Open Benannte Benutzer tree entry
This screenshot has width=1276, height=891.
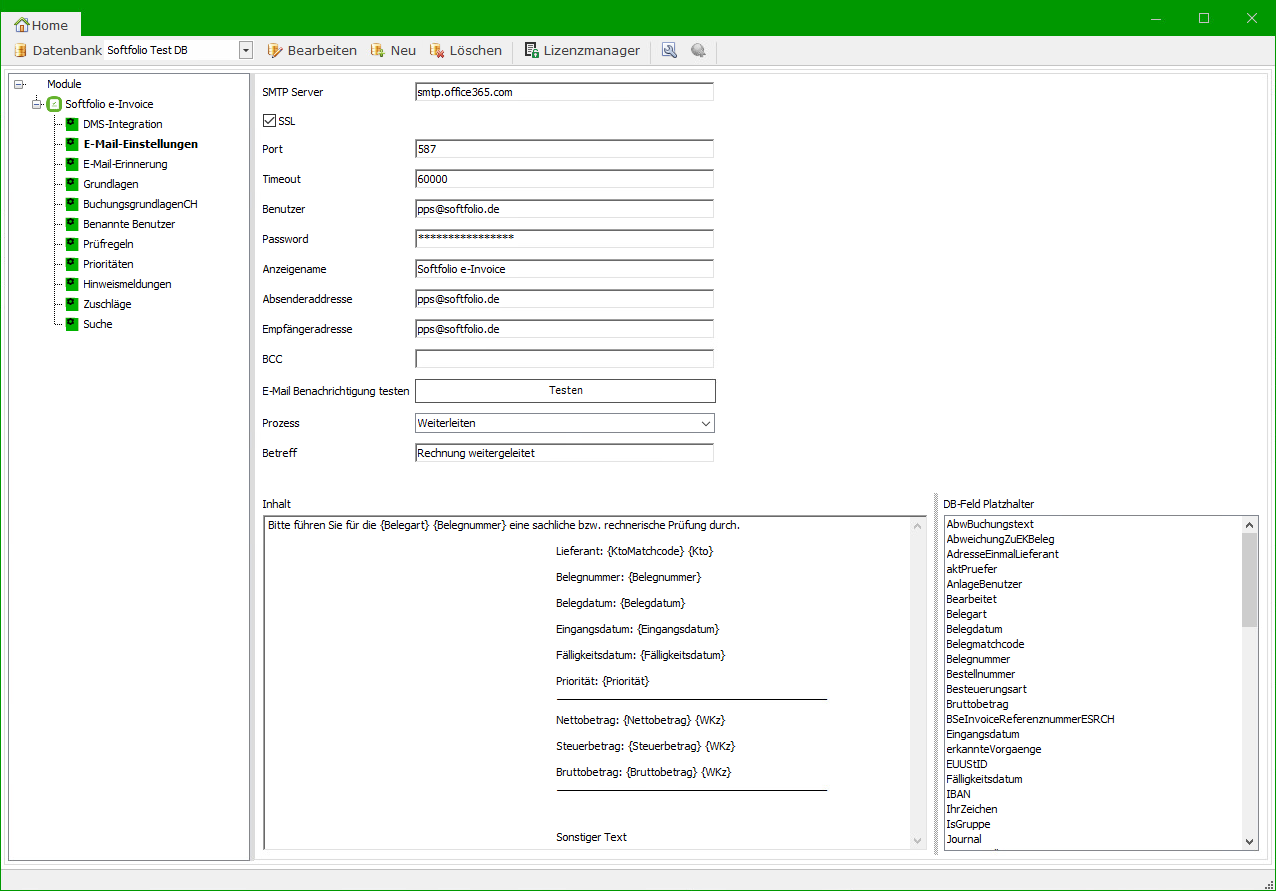[x=129, y=224]
